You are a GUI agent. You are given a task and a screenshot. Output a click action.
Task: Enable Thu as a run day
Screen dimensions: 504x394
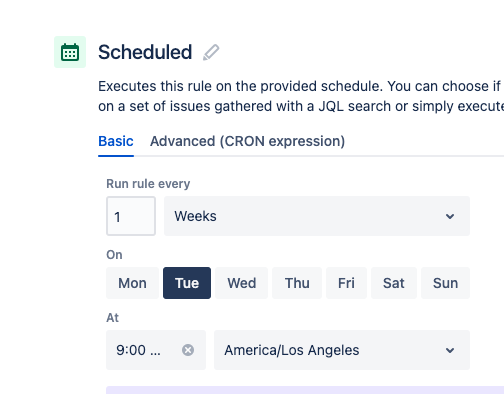point(297,283)
